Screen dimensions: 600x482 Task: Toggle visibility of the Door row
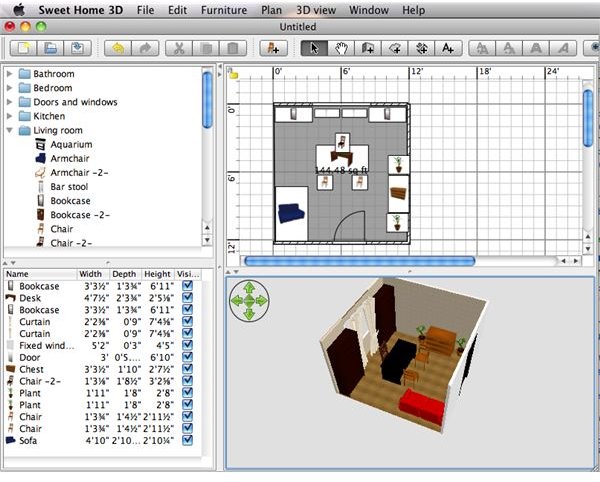187,357
